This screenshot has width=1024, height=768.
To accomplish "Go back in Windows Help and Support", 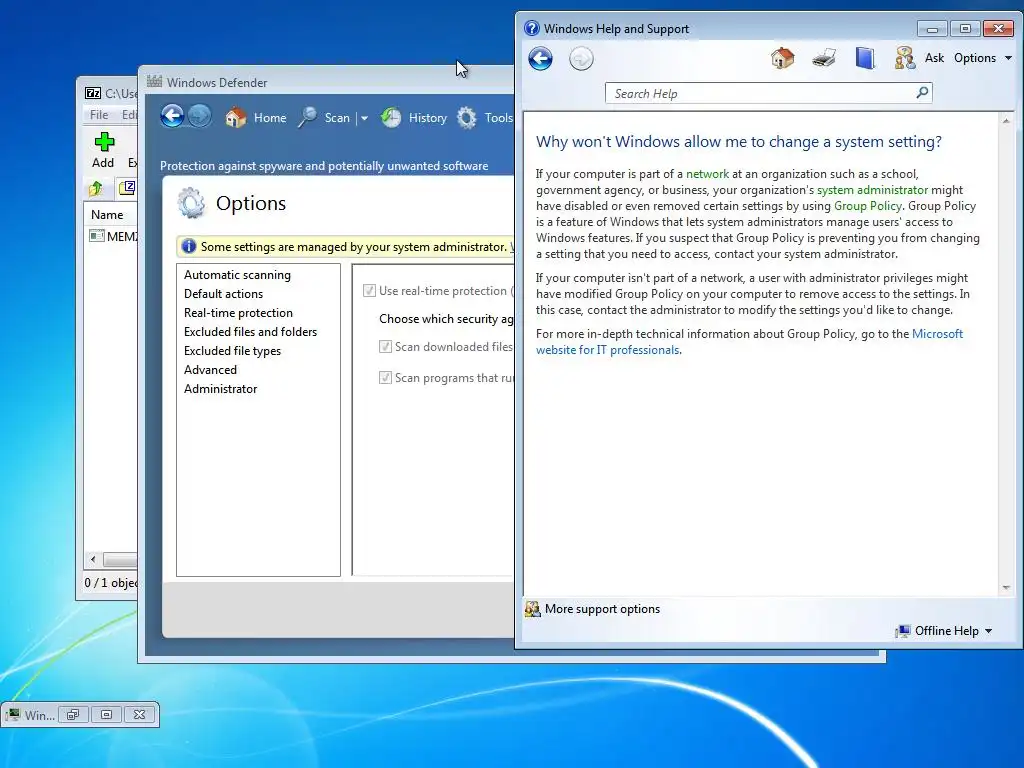I will (x=540, y=59).
